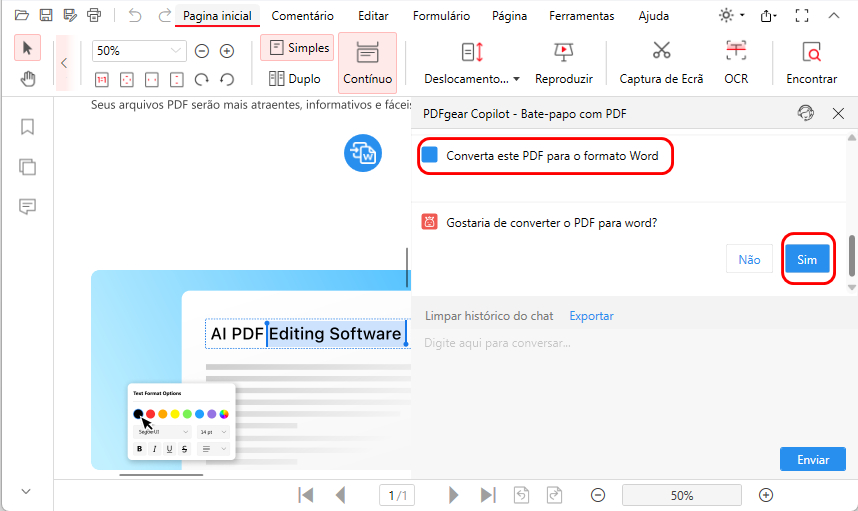Switch to the Comentário tab
The image size is (858, 511).
click(x=303, y=16)
